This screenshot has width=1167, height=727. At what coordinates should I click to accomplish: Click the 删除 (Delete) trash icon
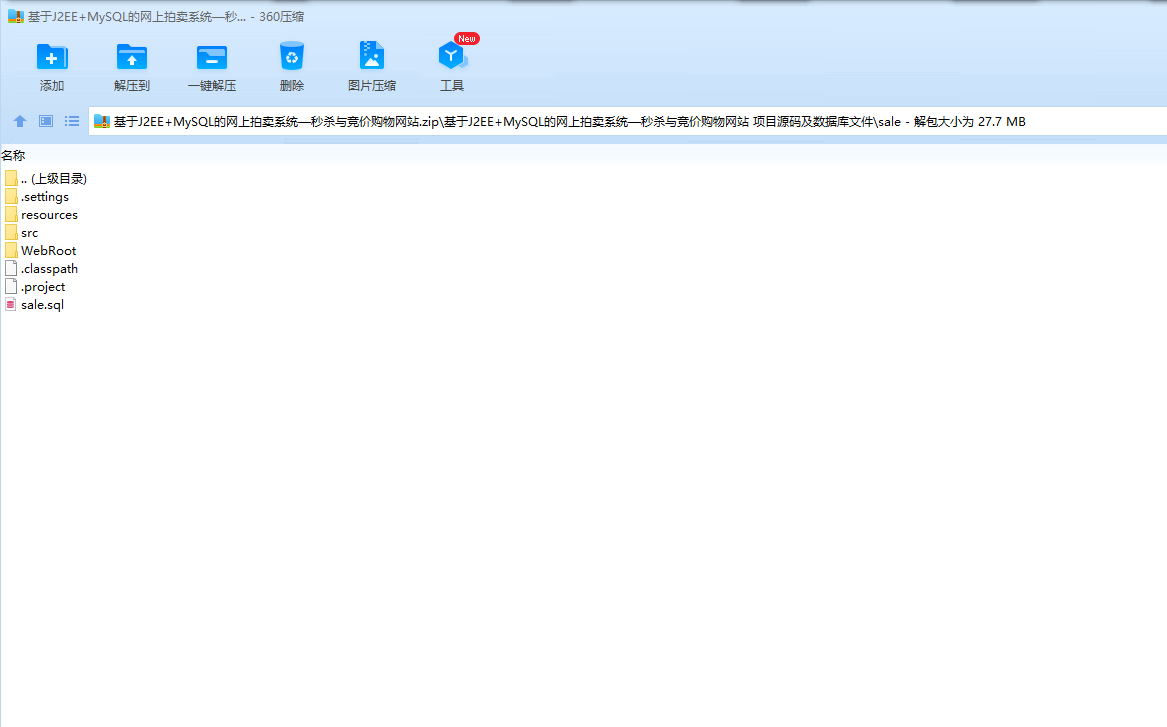coord(292,57)
